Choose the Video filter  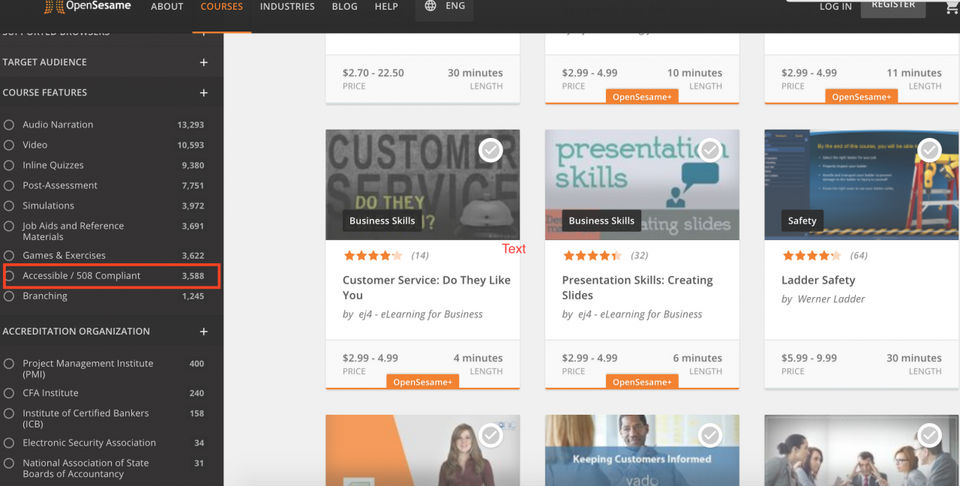(9, 145)
